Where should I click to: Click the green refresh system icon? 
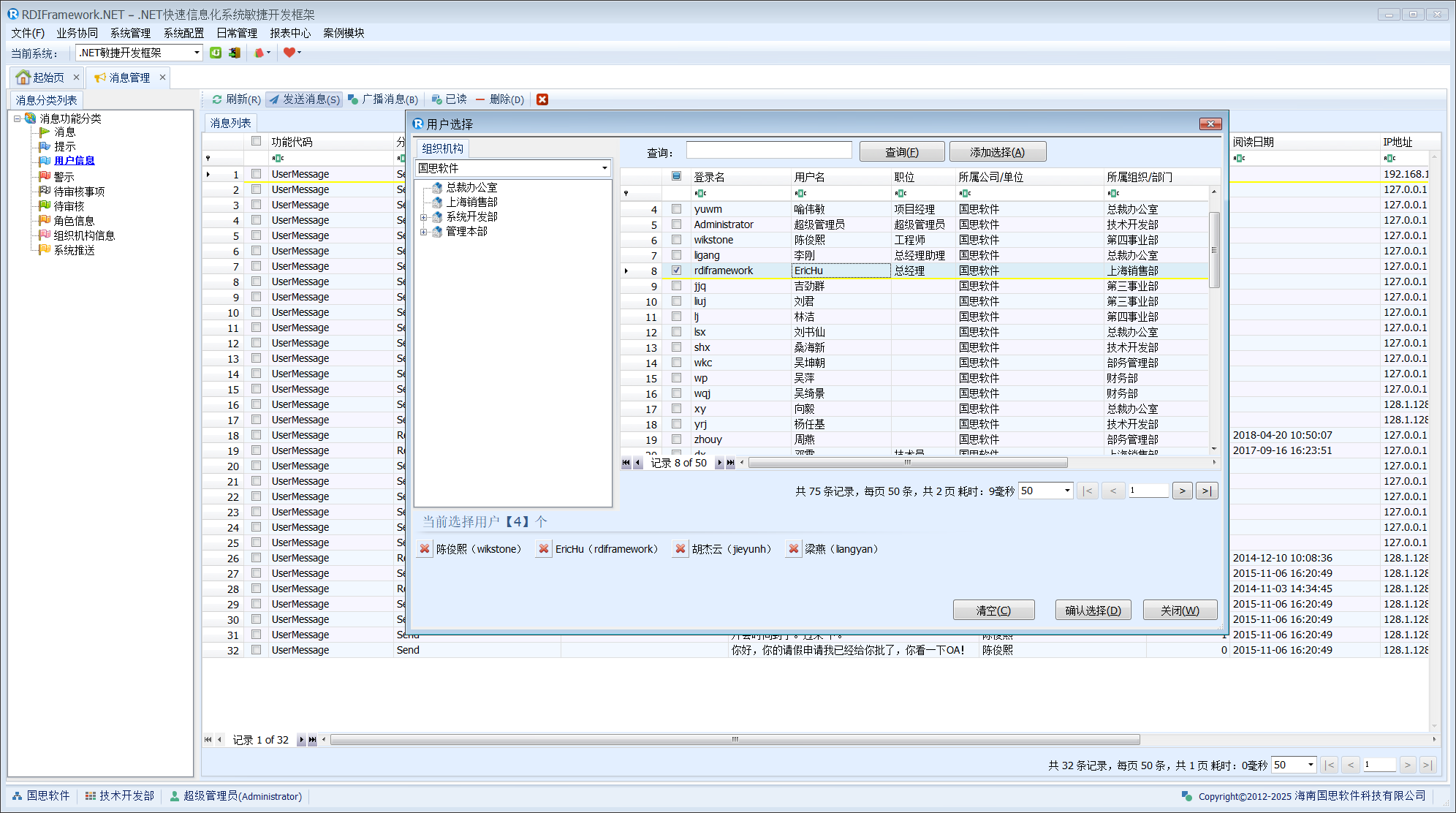[216, 53]
